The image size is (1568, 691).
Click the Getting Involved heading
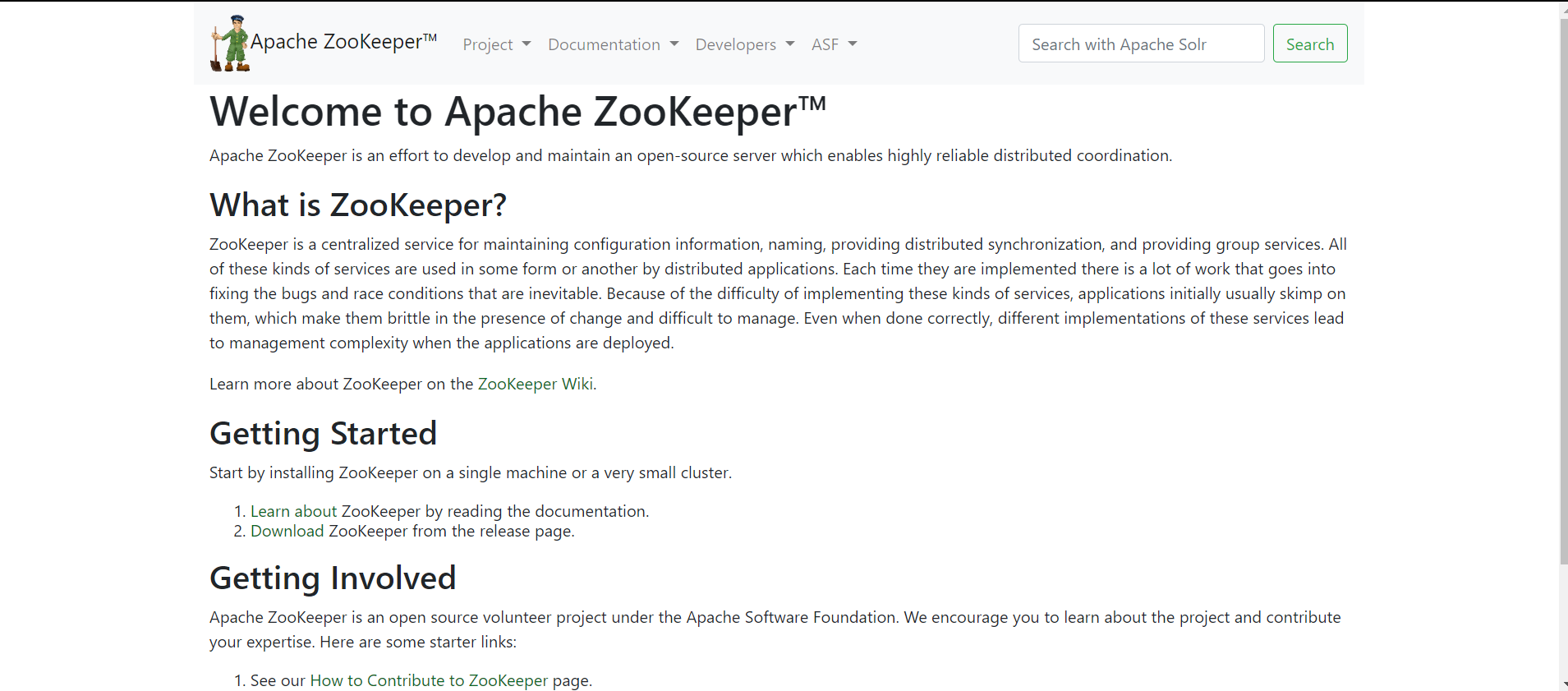(x=333, y=578)
